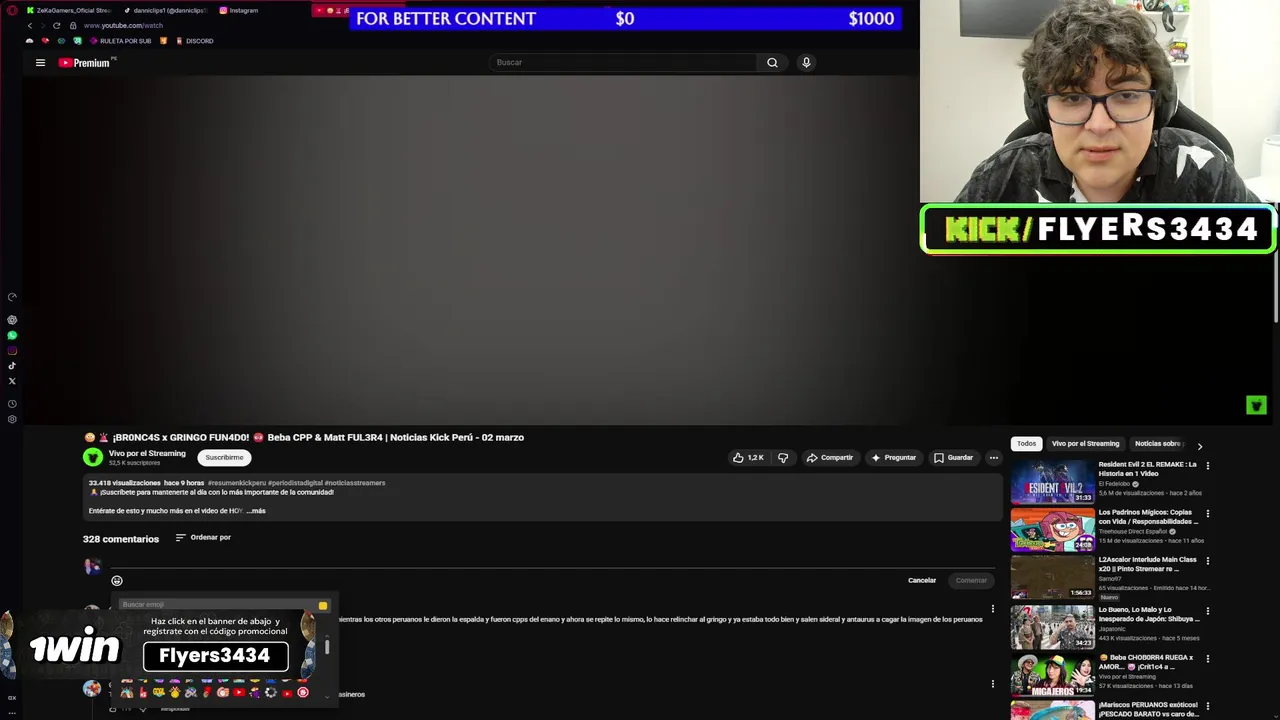Click the 328 comentarios heading
Viewport: 1280px width, 720px height.
coord(121,539)
